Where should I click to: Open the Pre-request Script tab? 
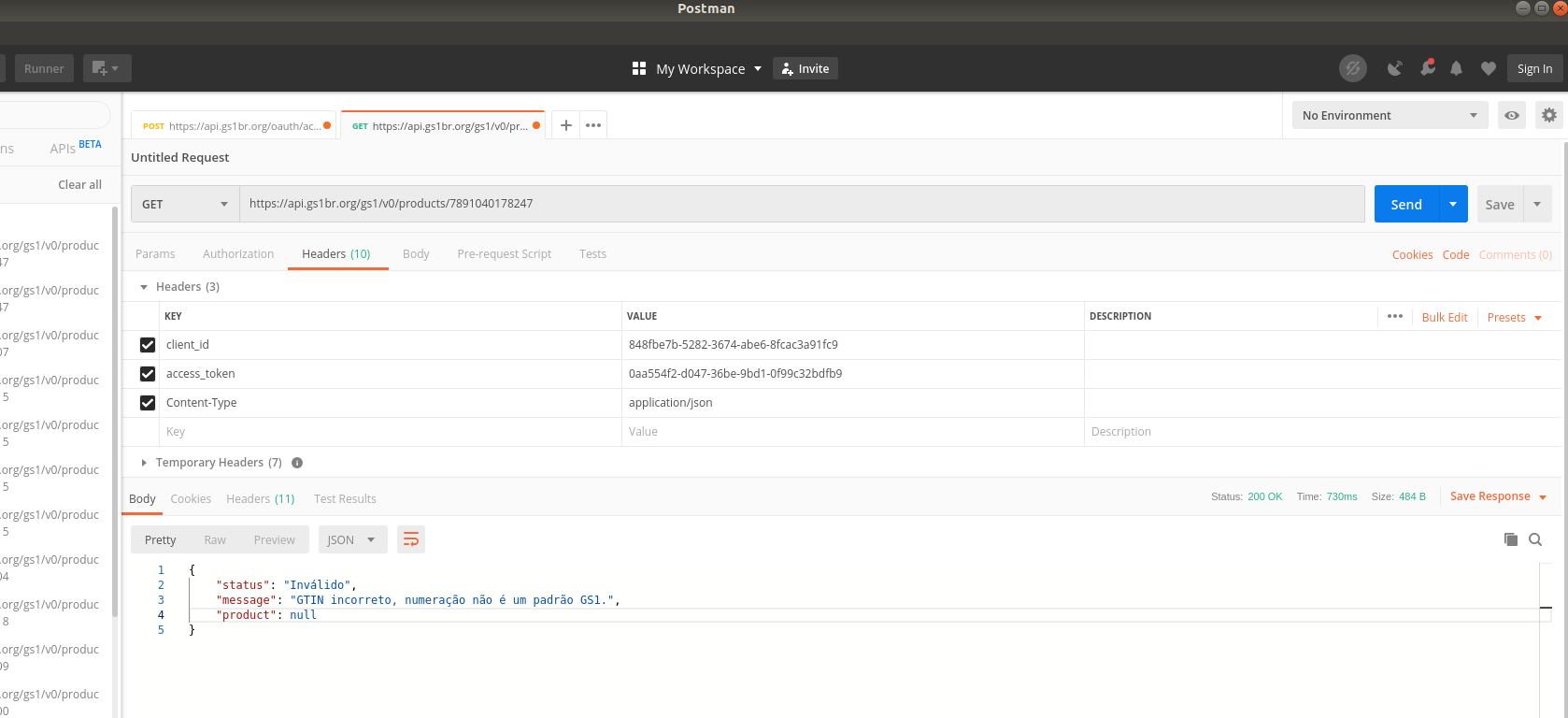point(504,254)
